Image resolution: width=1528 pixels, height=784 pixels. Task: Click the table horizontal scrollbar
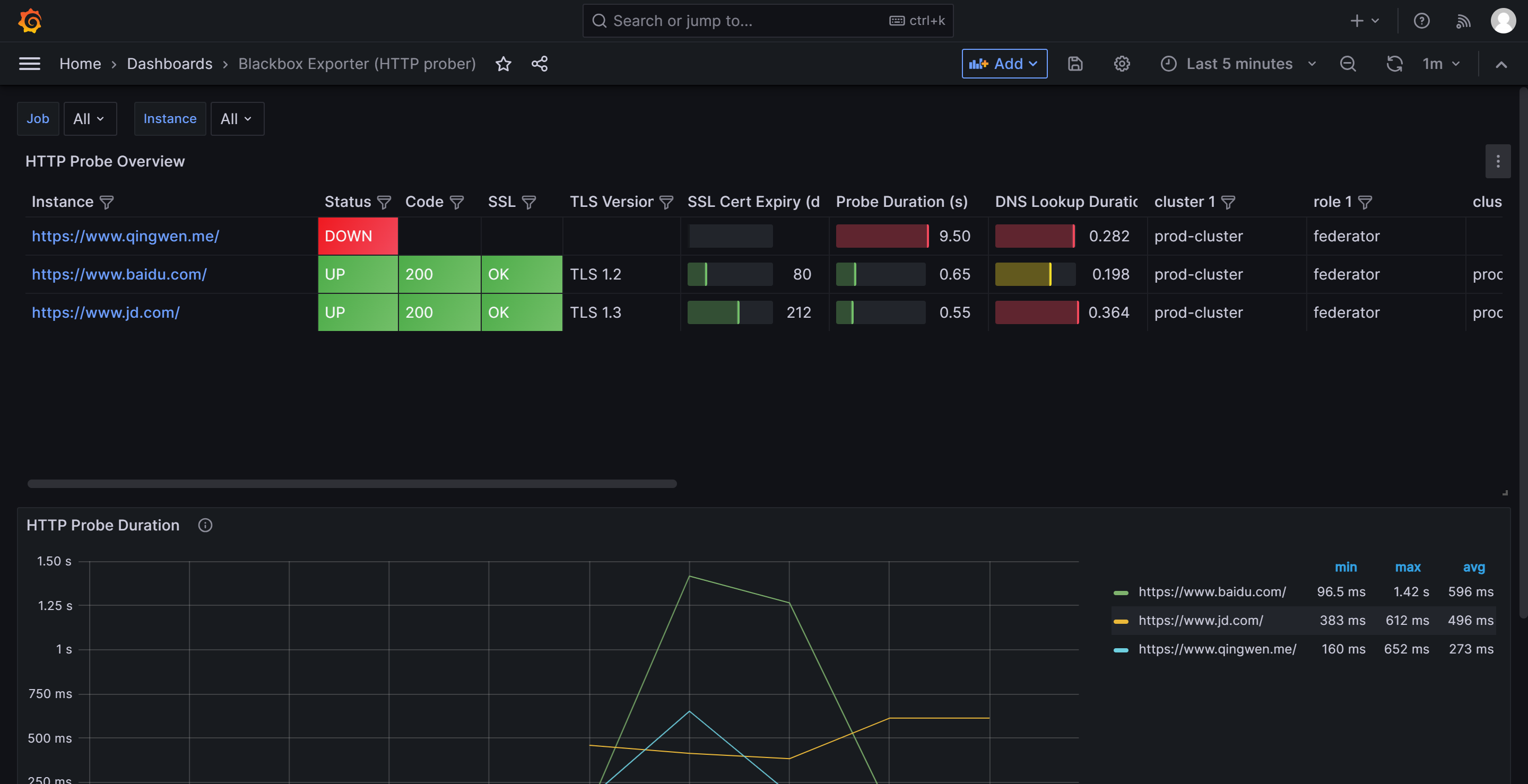coord(352,484)
